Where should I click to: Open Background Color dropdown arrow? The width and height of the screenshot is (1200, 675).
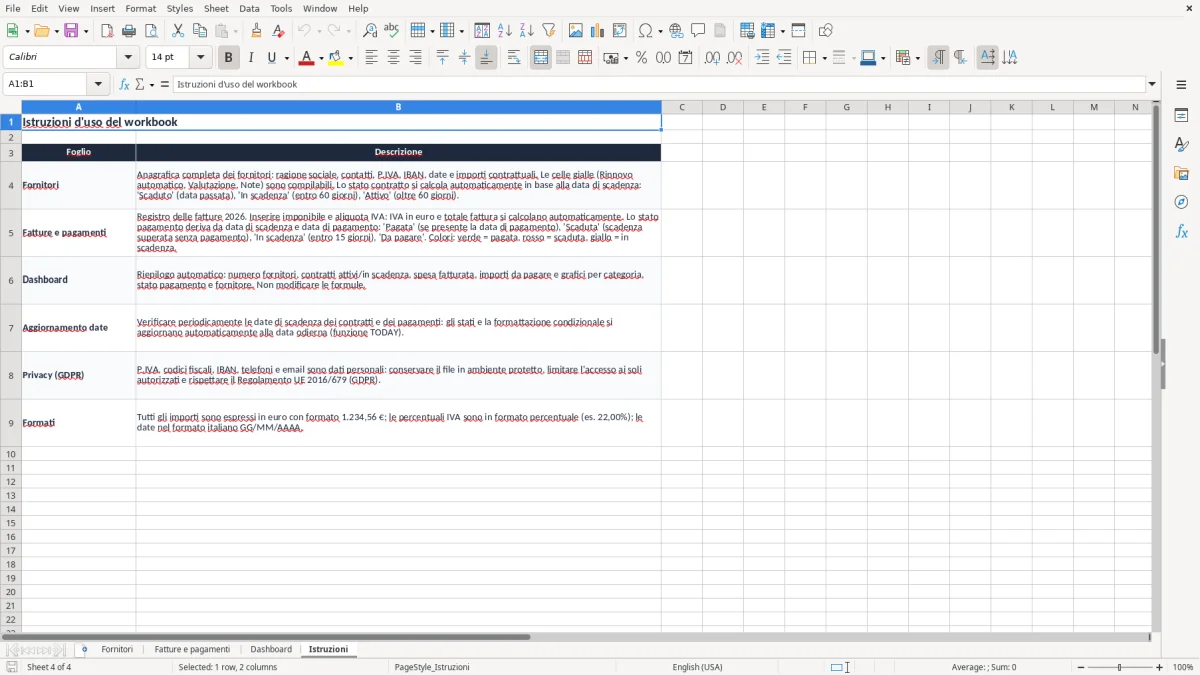pos(350,58)
